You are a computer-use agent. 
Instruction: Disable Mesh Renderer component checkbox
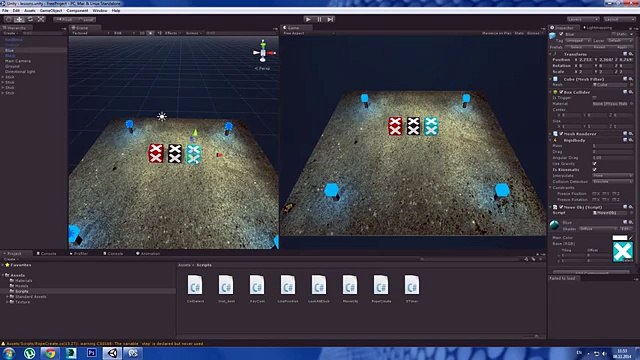point(561,134)
